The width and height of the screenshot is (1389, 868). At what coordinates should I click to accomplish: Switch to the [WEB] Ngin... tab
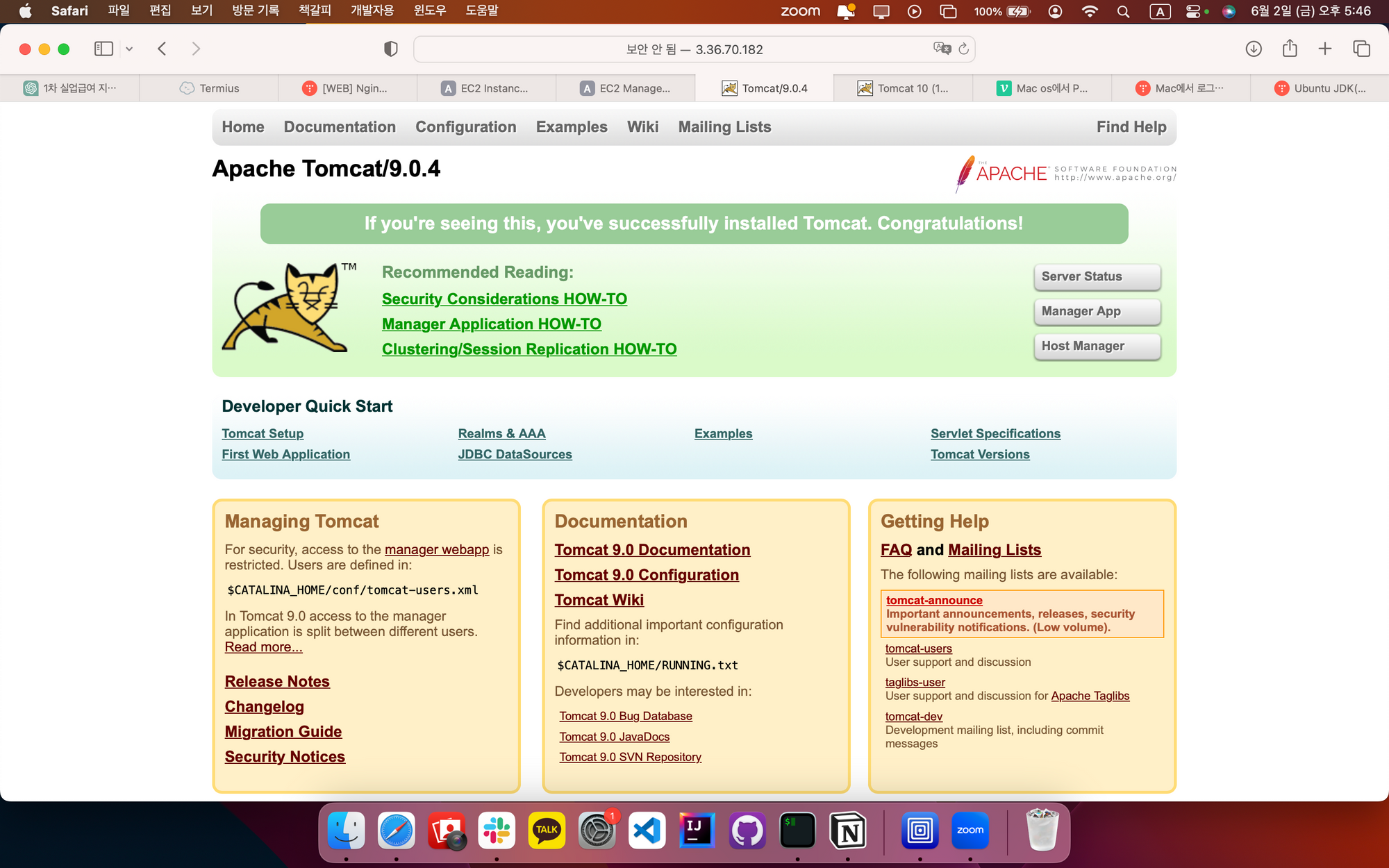pos(347,88)
